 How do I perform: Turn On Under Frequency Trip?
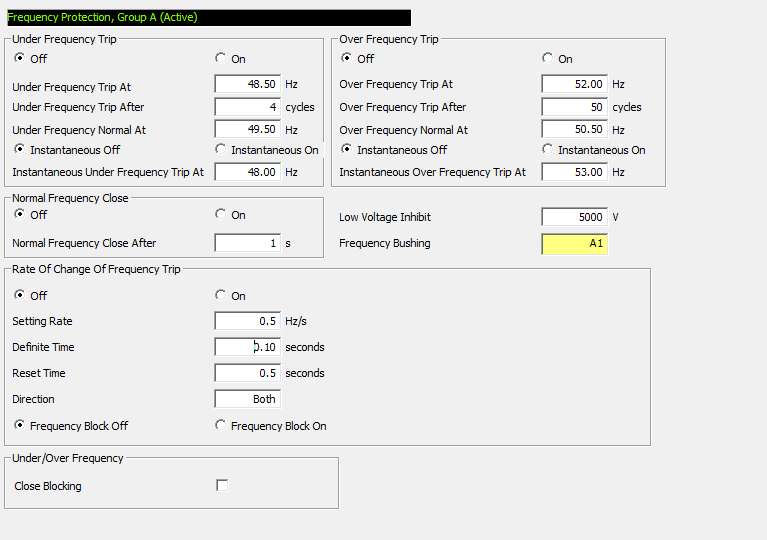pos(221,59)
